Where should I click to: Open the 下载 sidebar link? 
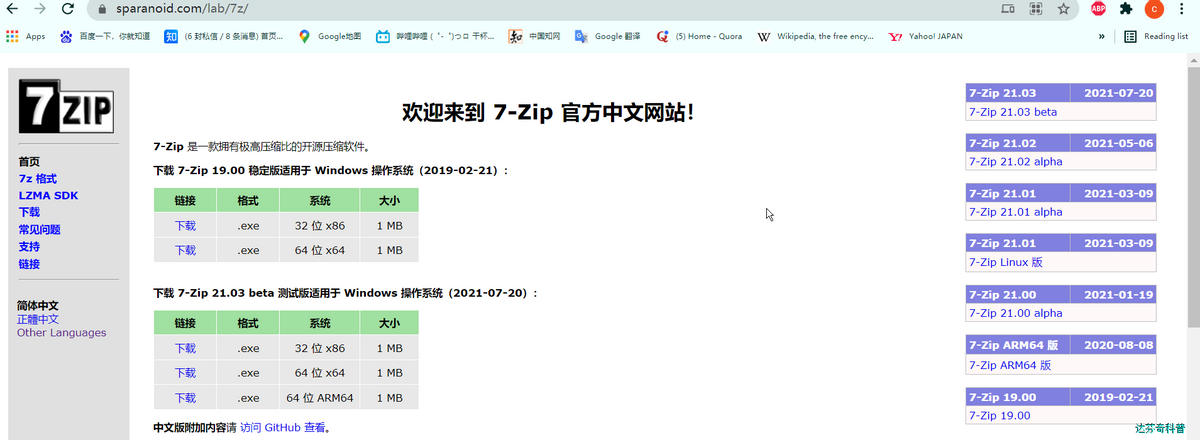click(29, 212)
